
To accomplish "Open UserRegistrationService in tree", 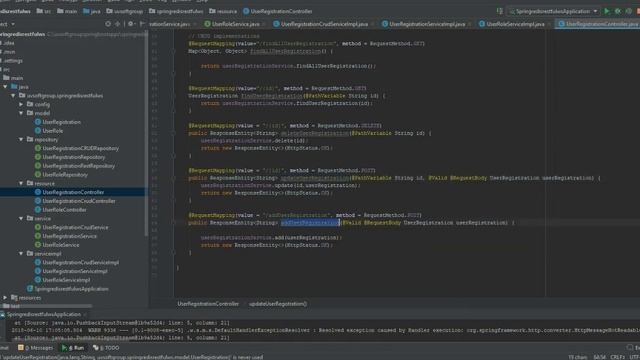I will (69, 236).
